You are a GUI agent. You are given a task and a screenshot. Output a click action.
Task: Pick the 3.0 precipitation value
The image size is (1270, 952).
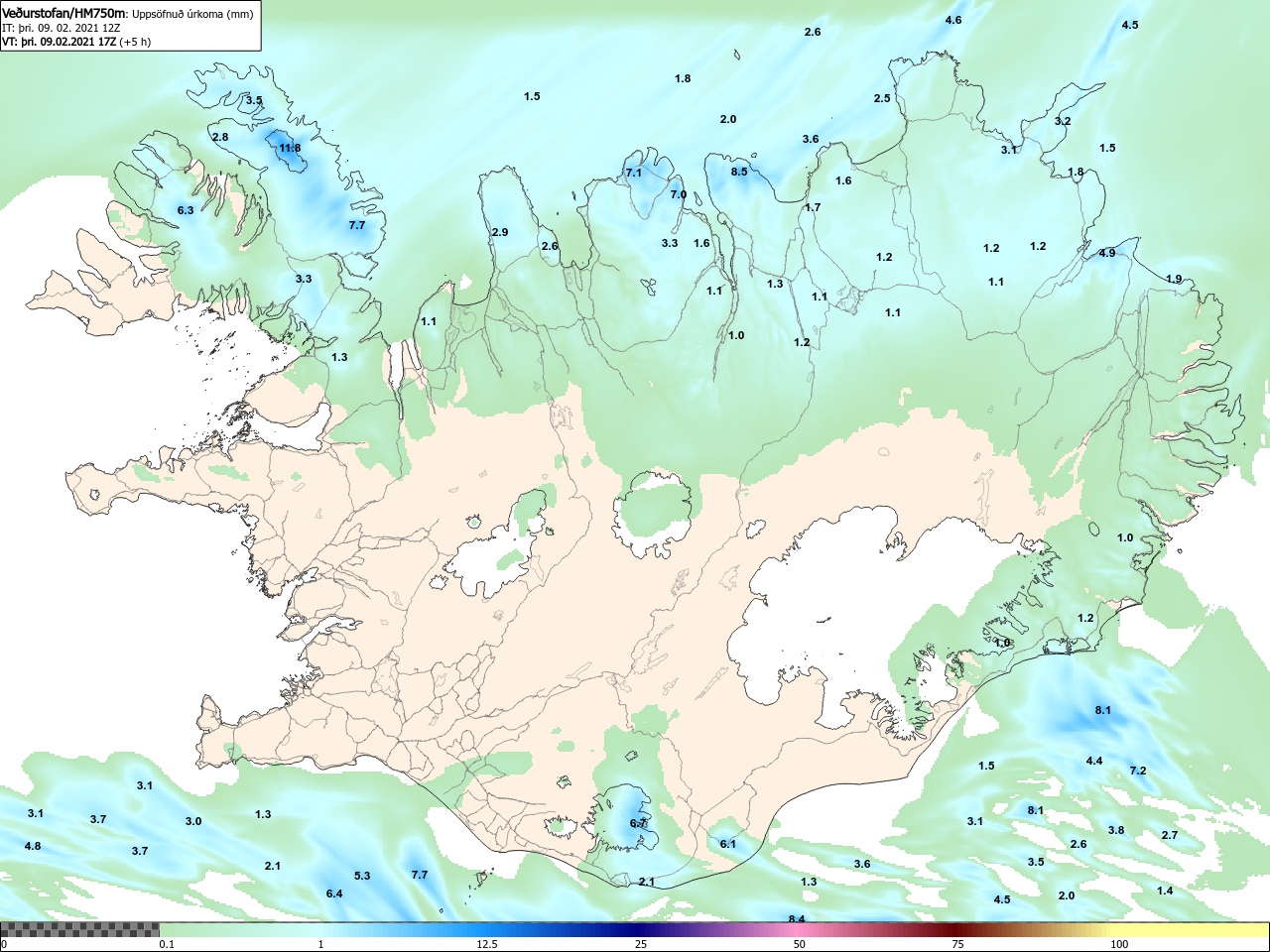pos(193,821)
